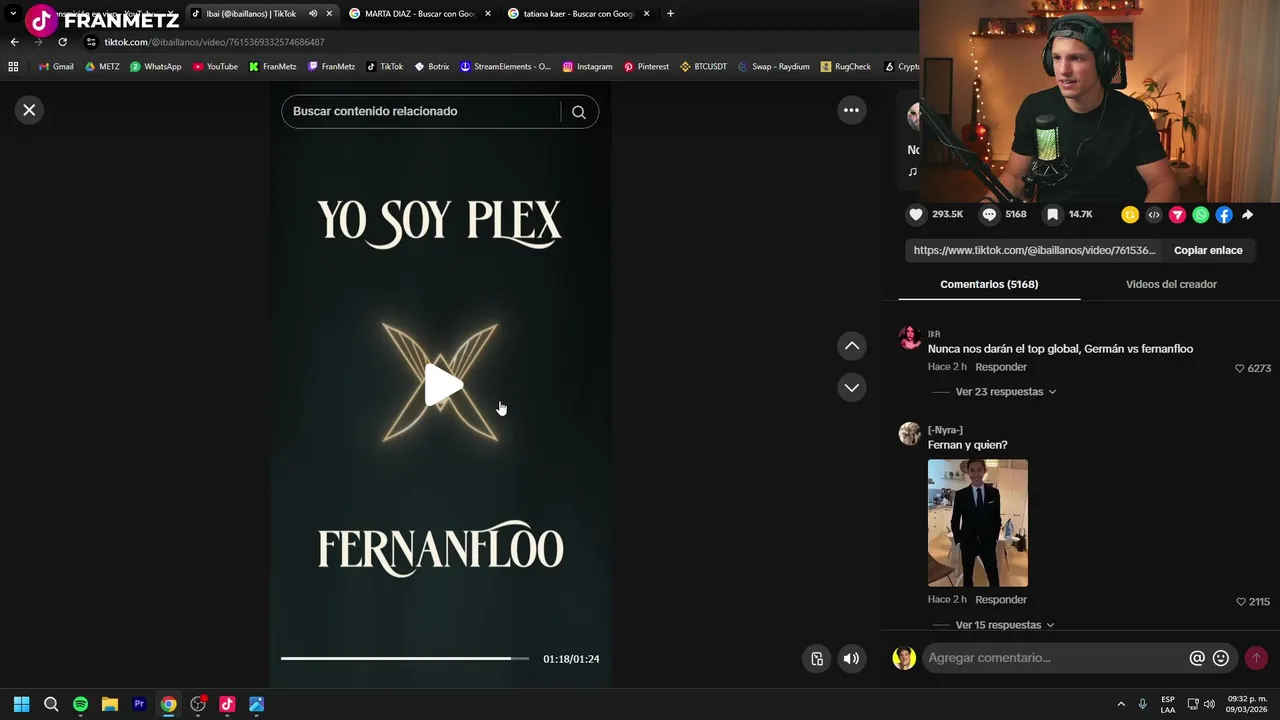Image resolution: width=1280 pixels, height=720 pixels.
Task: Show hidden system tray icons chevron
Action: (1121, 704)
